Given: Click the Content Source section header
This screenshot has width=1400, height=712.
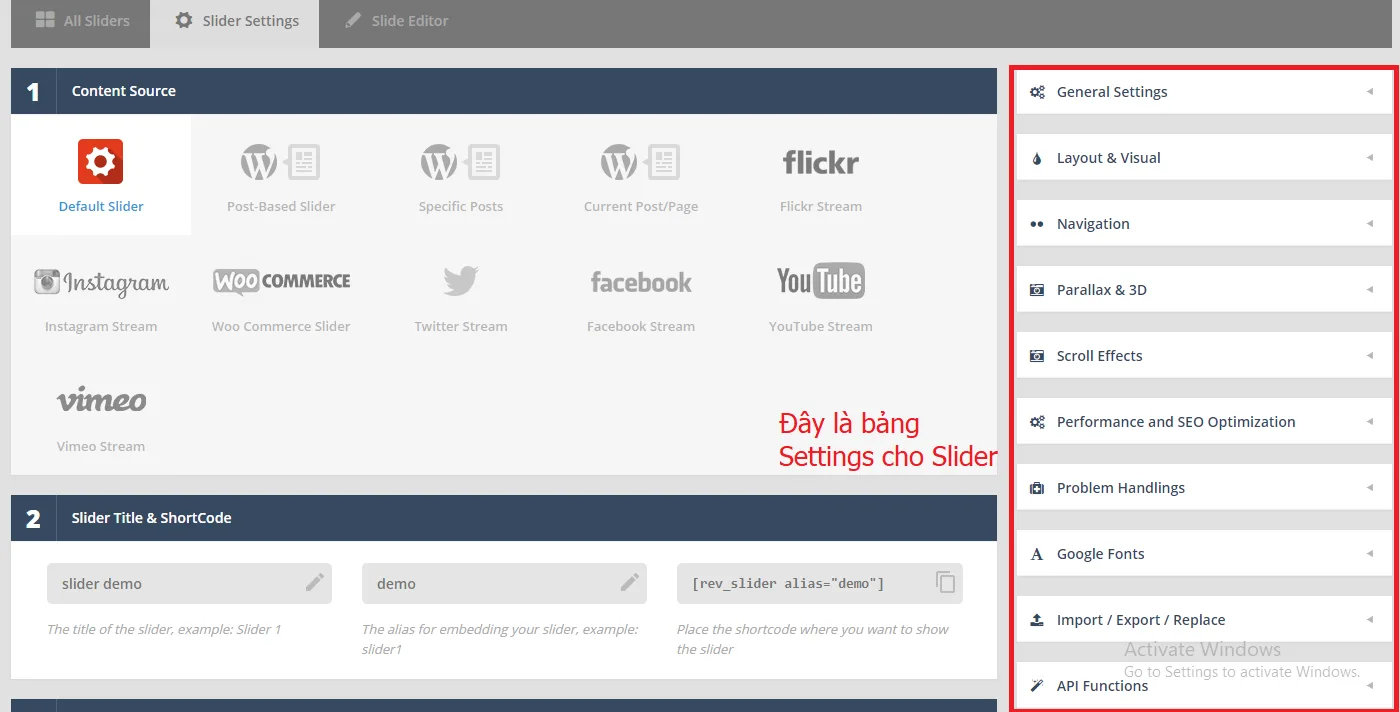Looking at the screenshot, I should click(504, 91).
